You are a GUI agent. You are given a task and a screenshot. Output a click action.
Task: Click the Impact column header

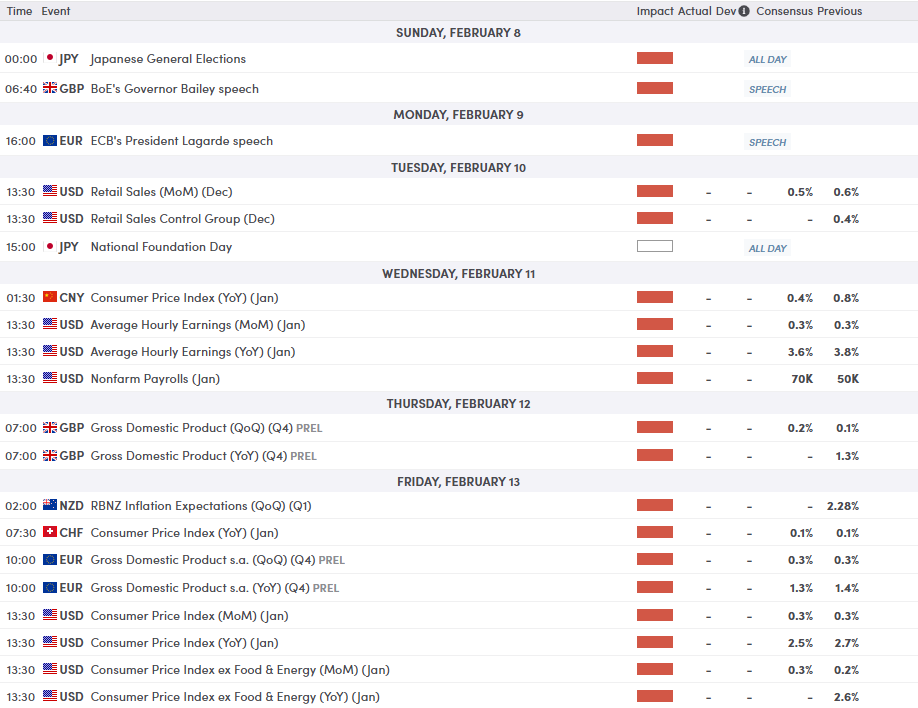[655, 11]
